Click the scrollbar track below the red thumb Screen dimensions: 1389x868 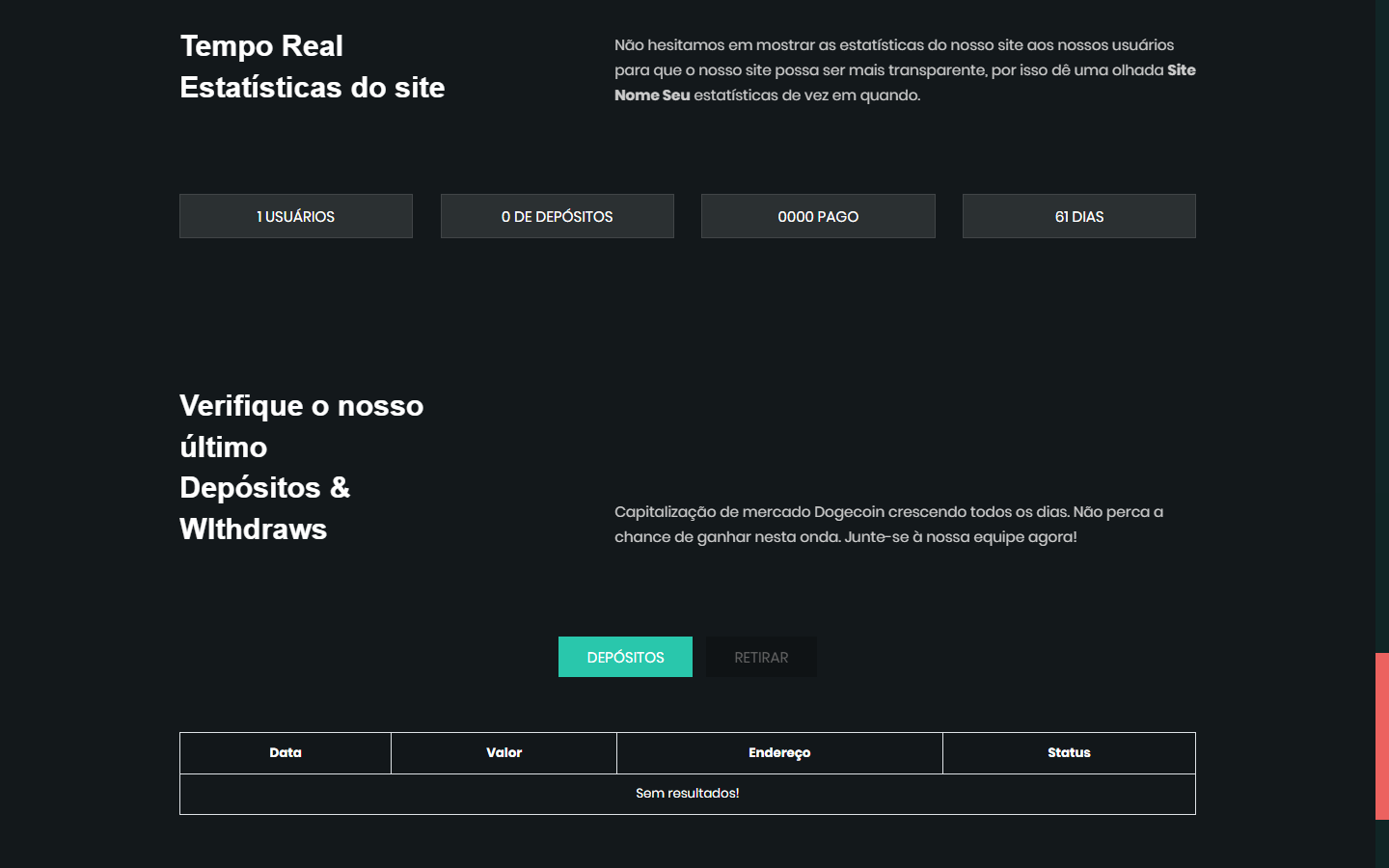point(1381,844)
